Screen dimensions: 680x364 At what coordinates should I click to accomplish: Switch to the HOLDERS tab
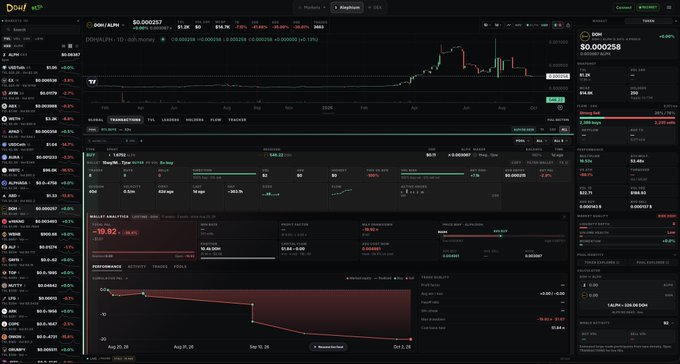click(x=195, y=120)
